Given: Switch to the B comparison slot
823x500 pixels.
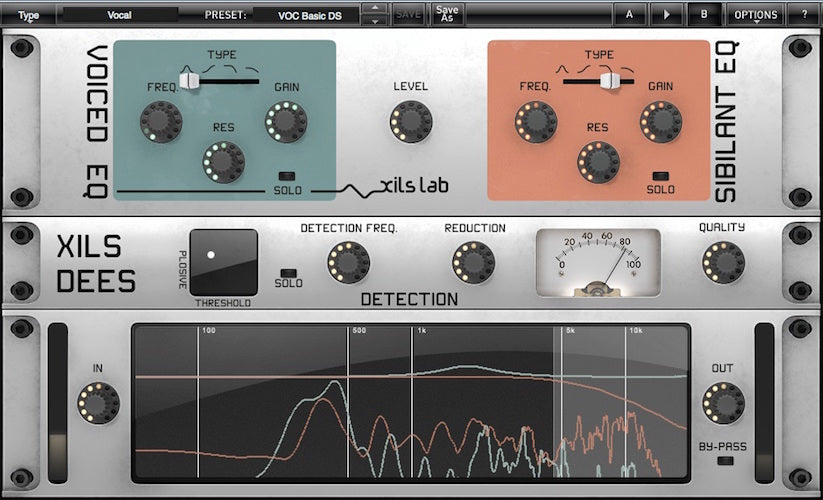Looking at the screenshot, I should pyautogui.click(x=704, y=15).
